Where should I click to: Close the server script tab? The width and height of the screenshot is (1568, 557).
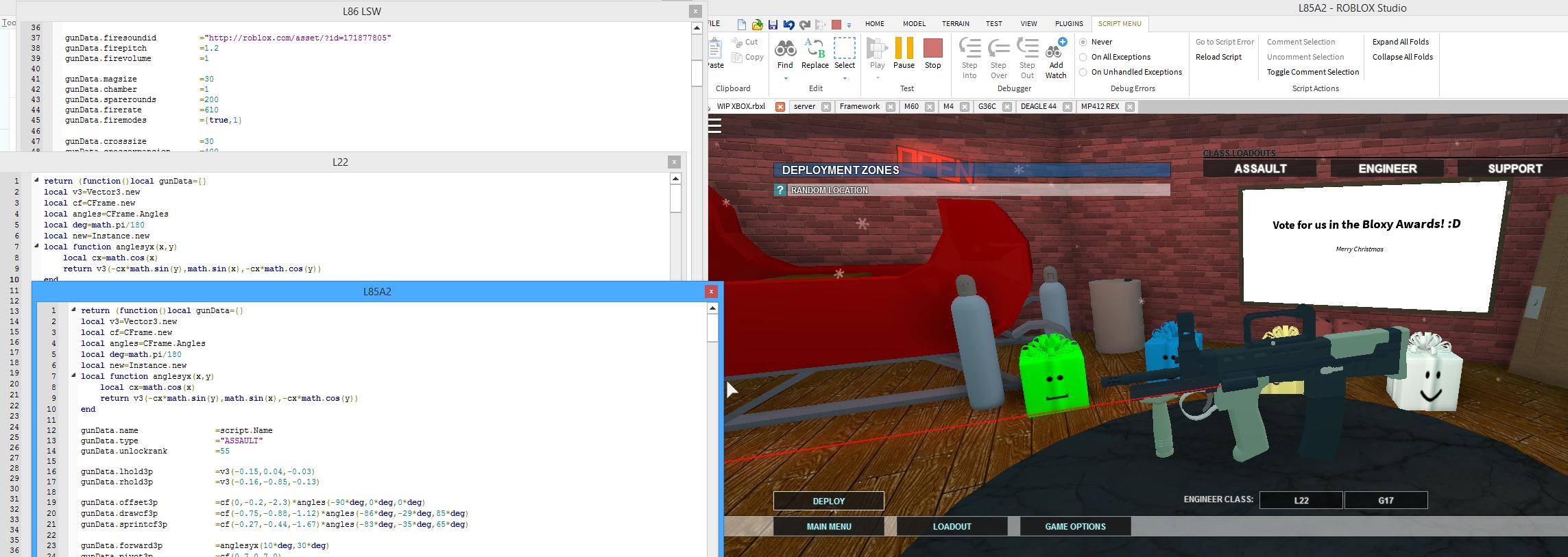point(825,107)
